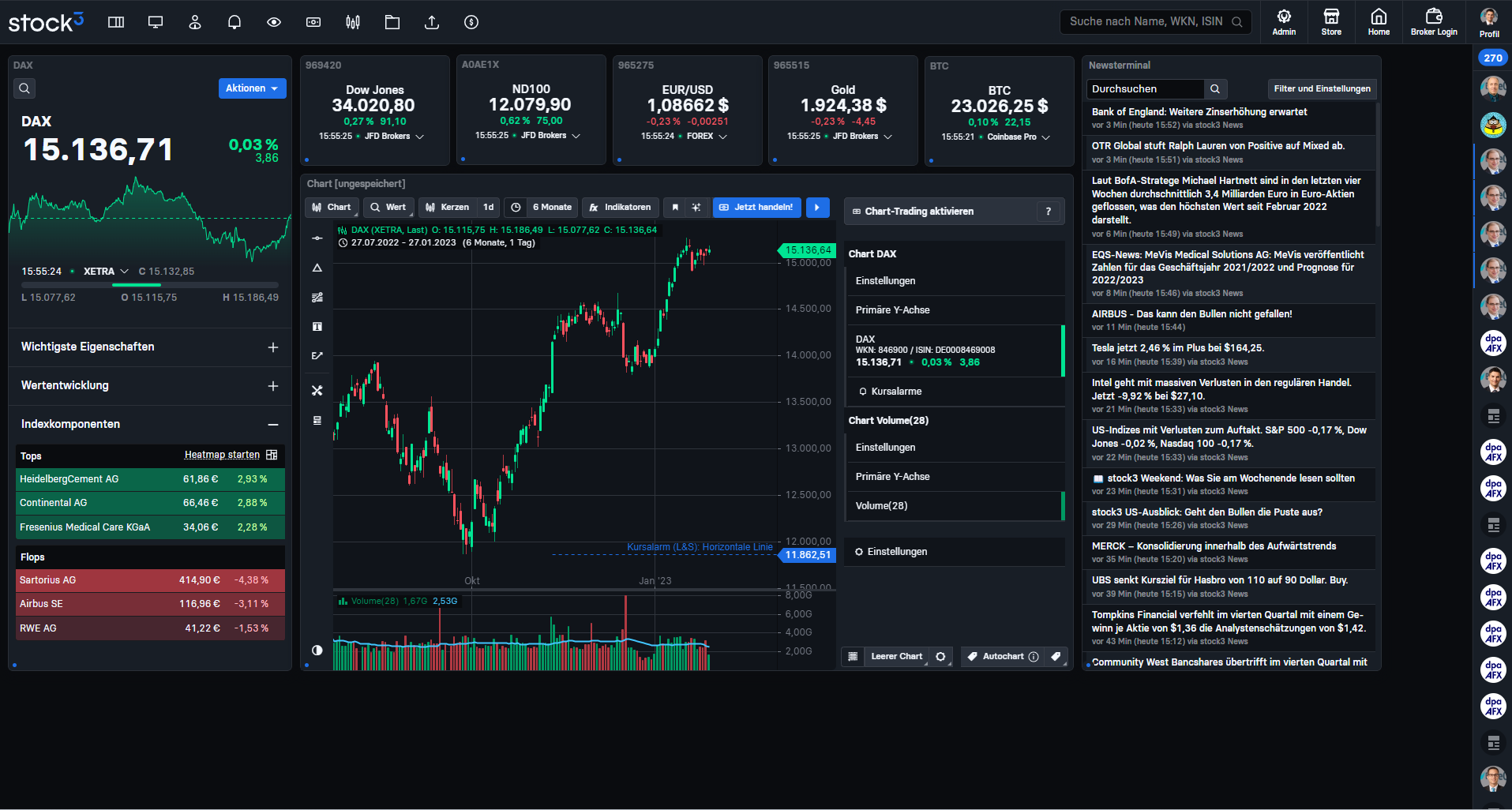Open the XETRA exchange dropdown

coord(106,271)
